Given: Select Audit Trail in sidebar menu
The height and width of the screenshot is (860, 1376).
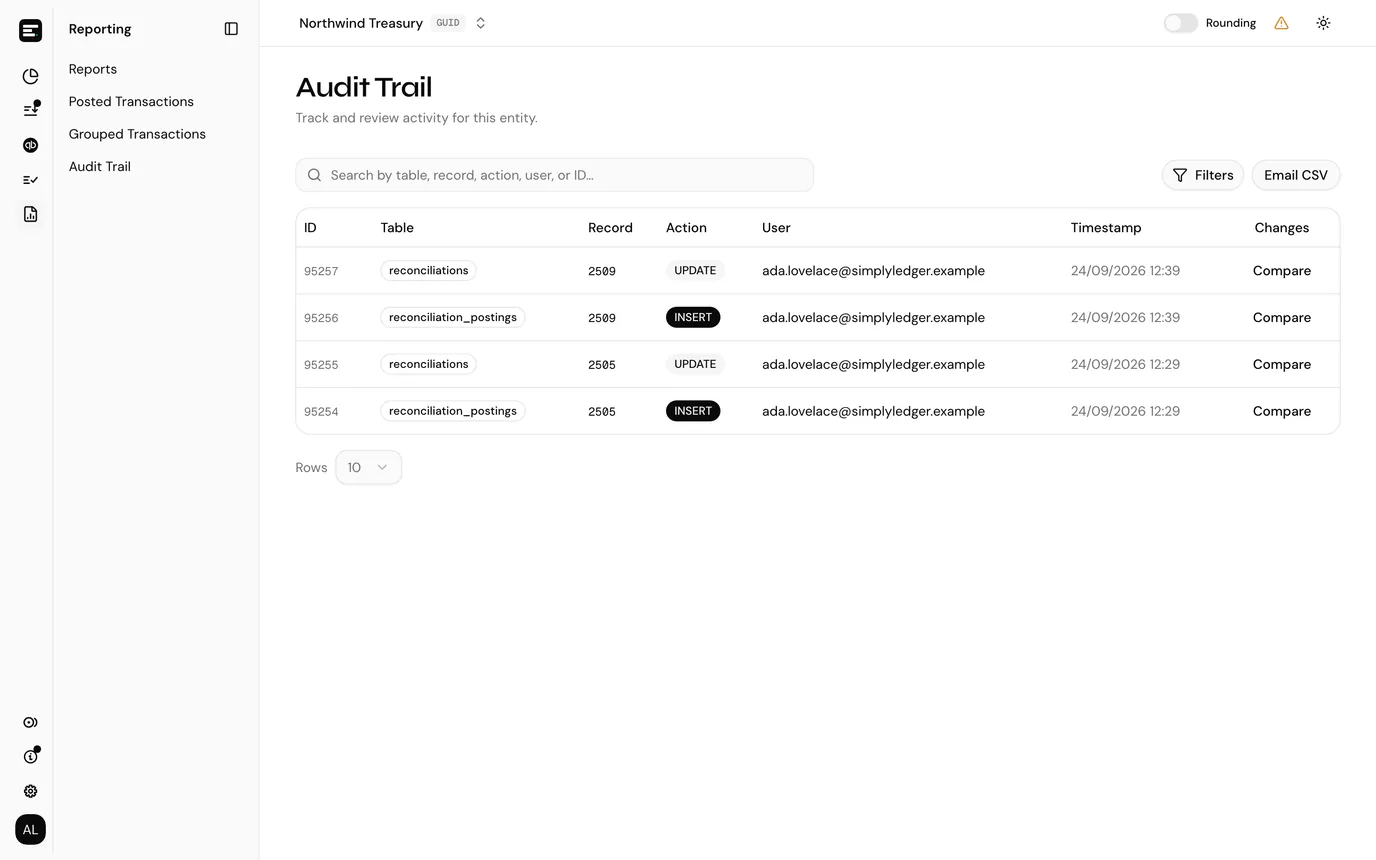Looking at the screenshot, I should [x=100, y=167].
